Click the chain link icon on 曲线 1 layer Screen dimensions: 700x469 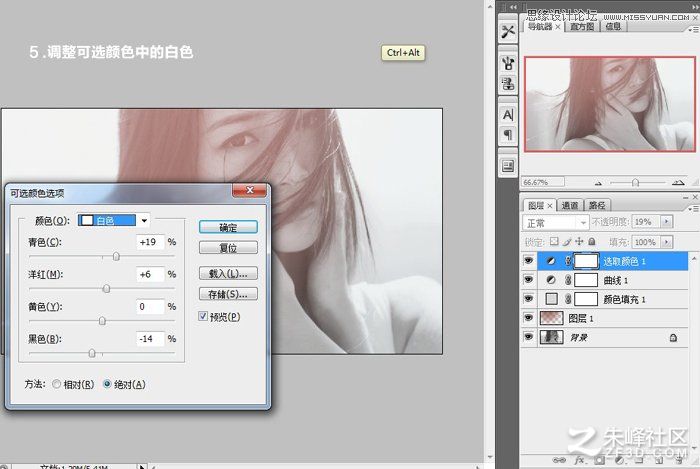(568, 280)
